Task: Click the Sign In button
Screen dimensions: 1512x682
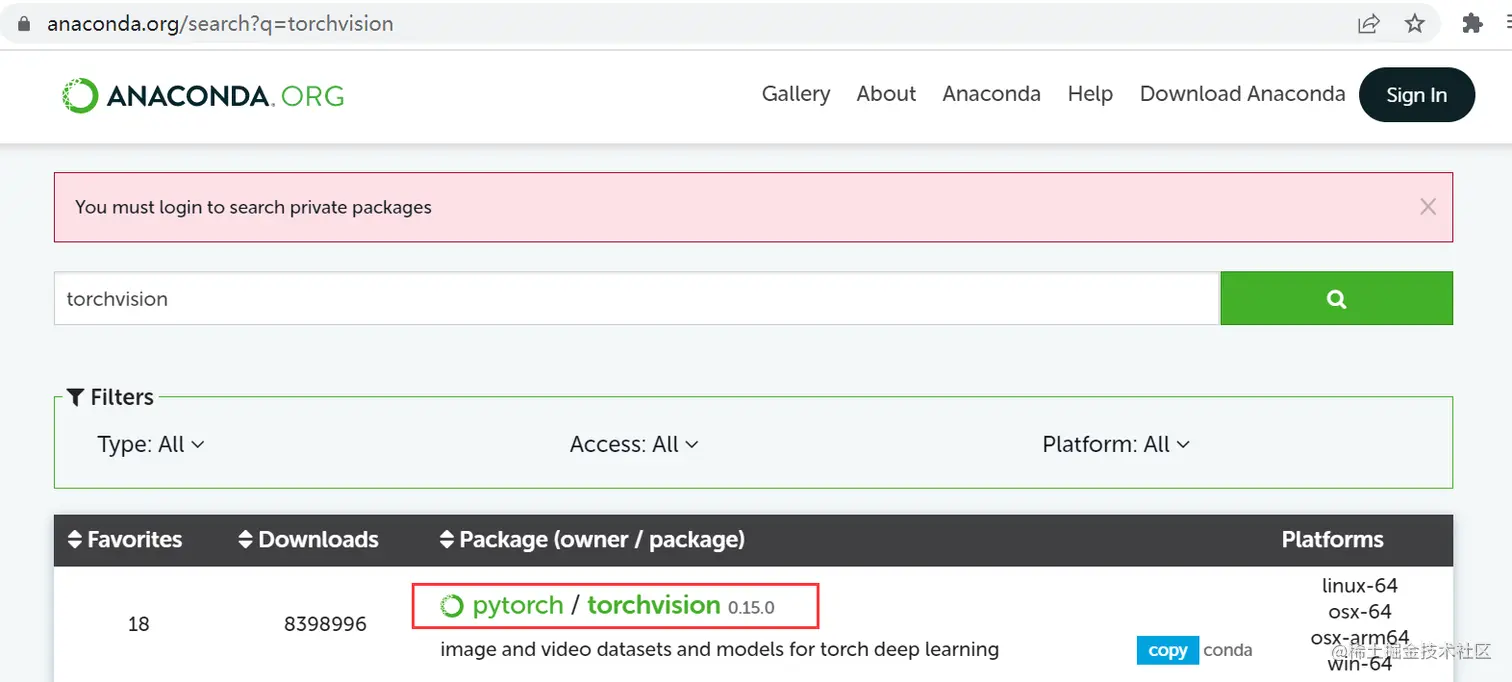Action: [1416, 95]
